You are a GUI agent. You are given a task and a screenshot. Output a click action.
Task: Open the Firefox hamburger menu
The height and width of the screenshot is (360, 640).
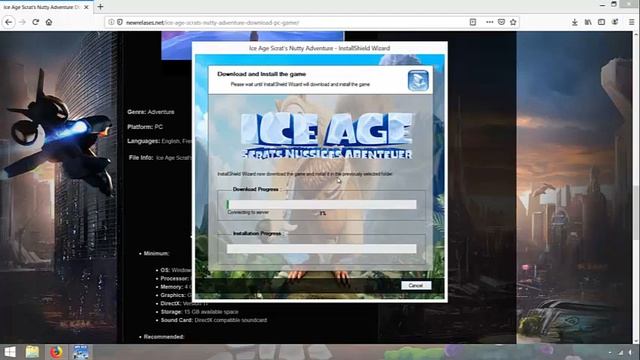click(x=631, y=22)
